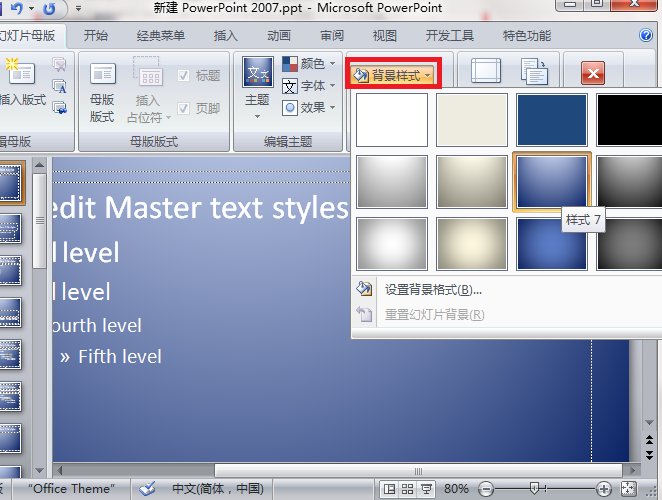This screenshot has height=500, width=662.
Task: Choose the cream background style swatch
Action: (472, 120)
